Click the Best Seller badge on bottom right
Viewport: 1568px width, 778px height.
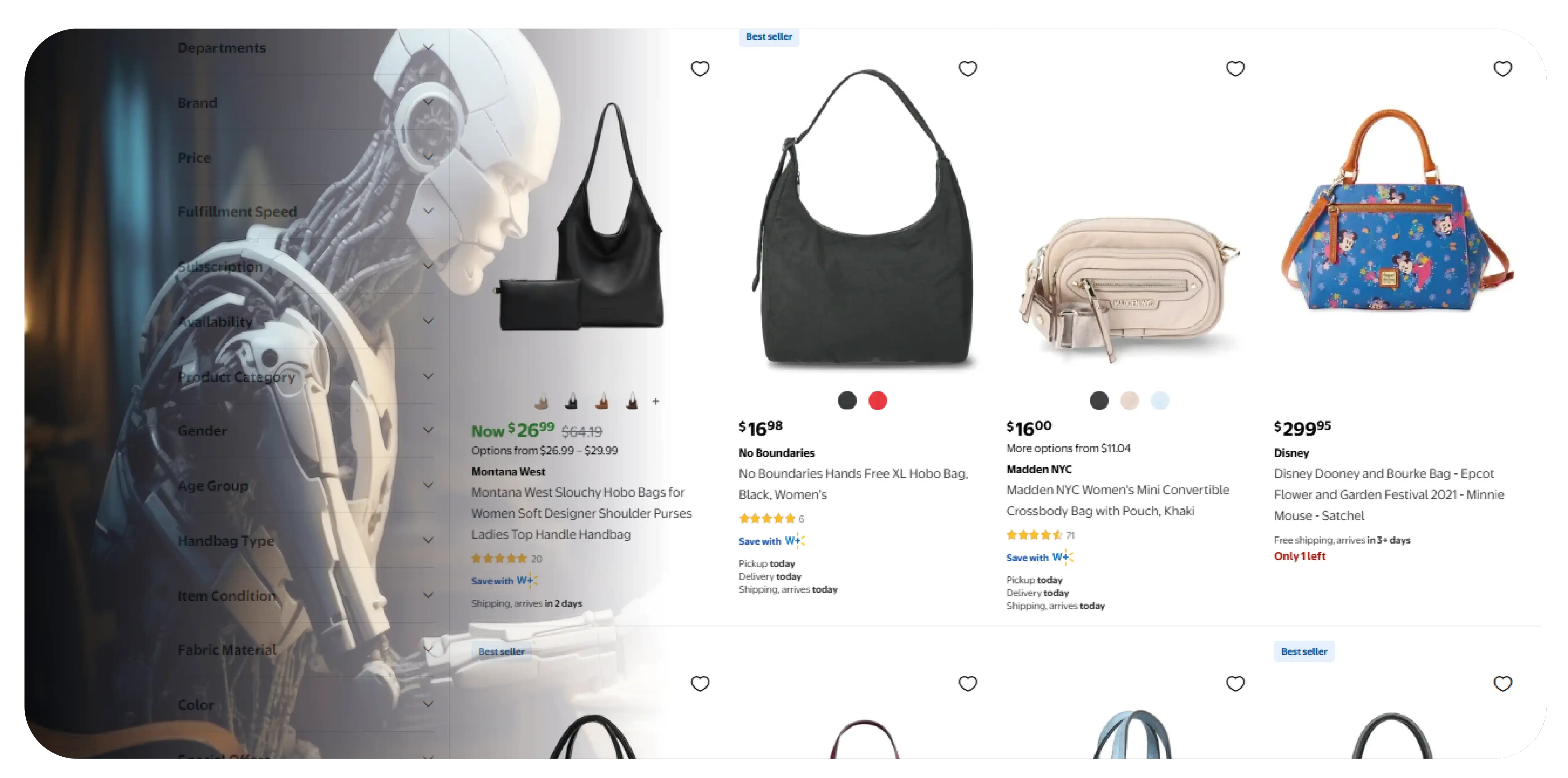click(x=1303, y=651)
